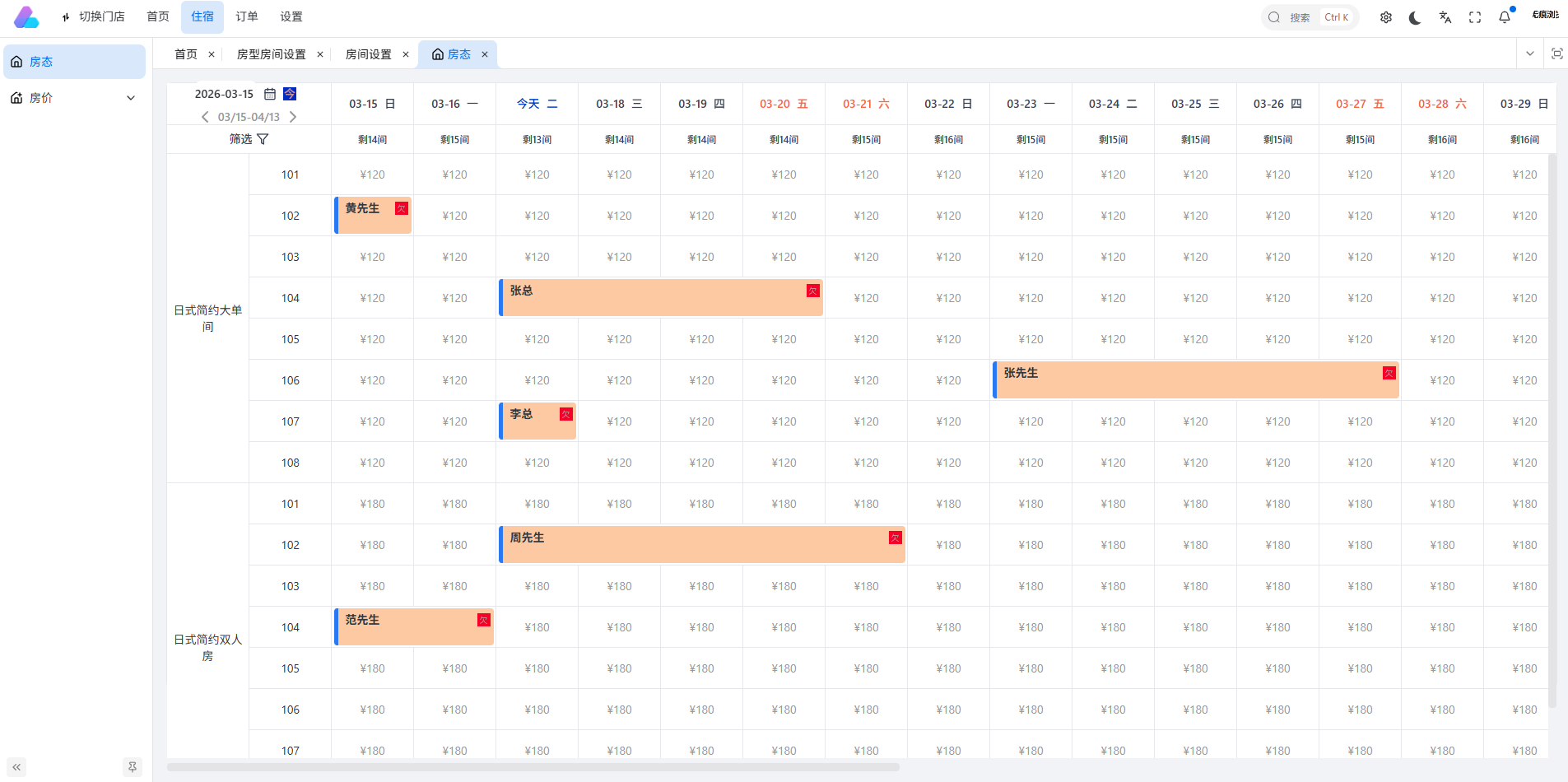
Task: Open the 订单 top menu
Action: point(246,16)
